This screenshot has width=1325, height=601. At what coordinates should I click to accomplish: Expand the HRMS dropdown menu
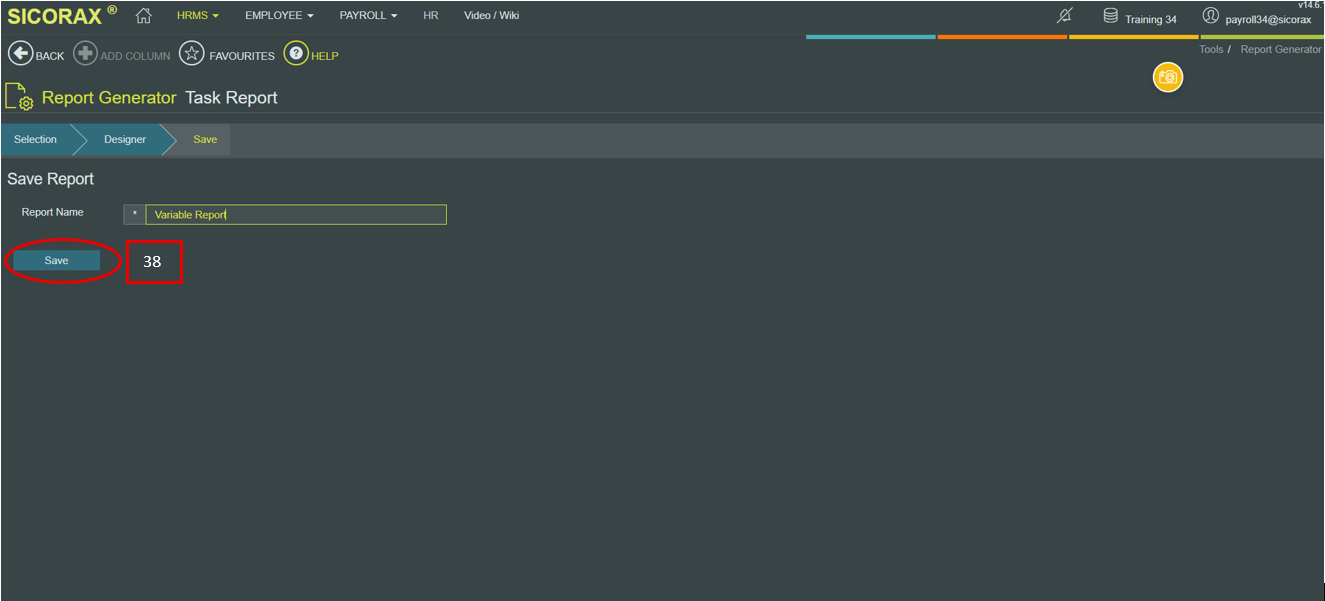[x=198, y=16]
